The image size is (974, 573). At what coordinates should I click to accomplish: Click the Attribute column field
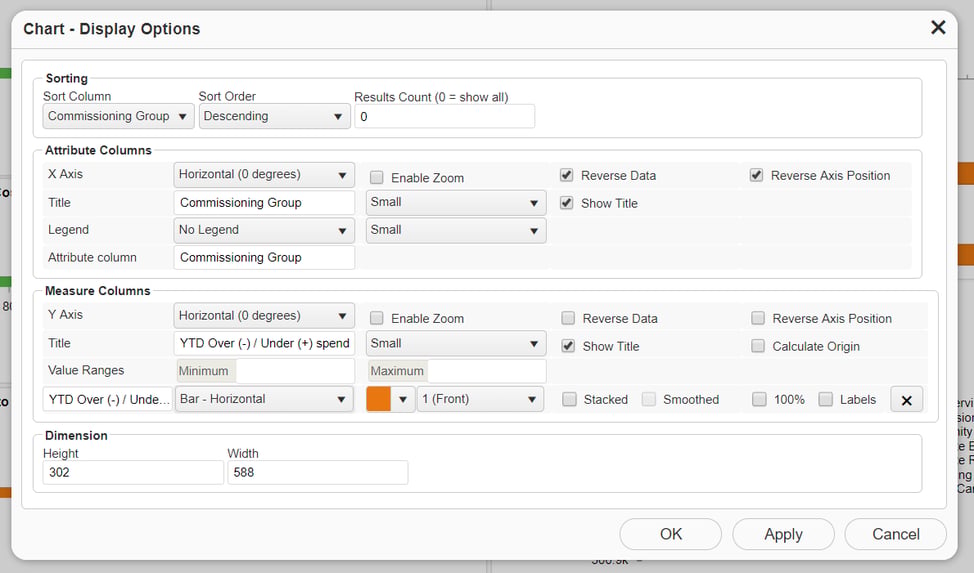click(x=264, y=257)
